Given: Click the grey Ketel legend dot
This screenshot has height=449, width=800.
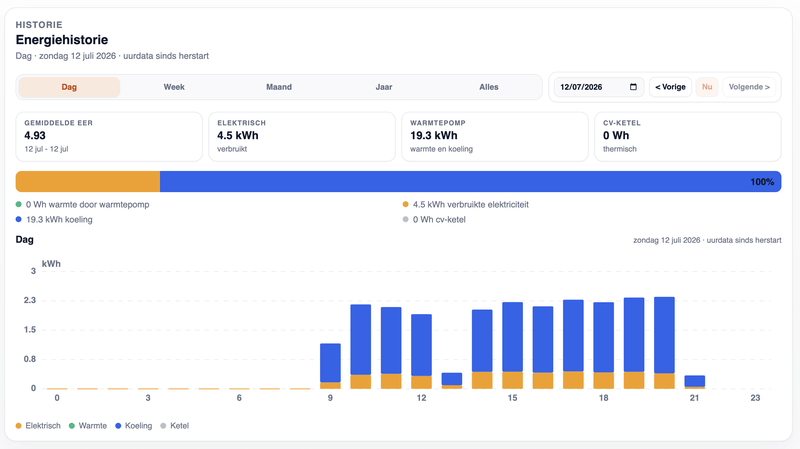Looking at the screenshot, I should click(x=163, y=426).
